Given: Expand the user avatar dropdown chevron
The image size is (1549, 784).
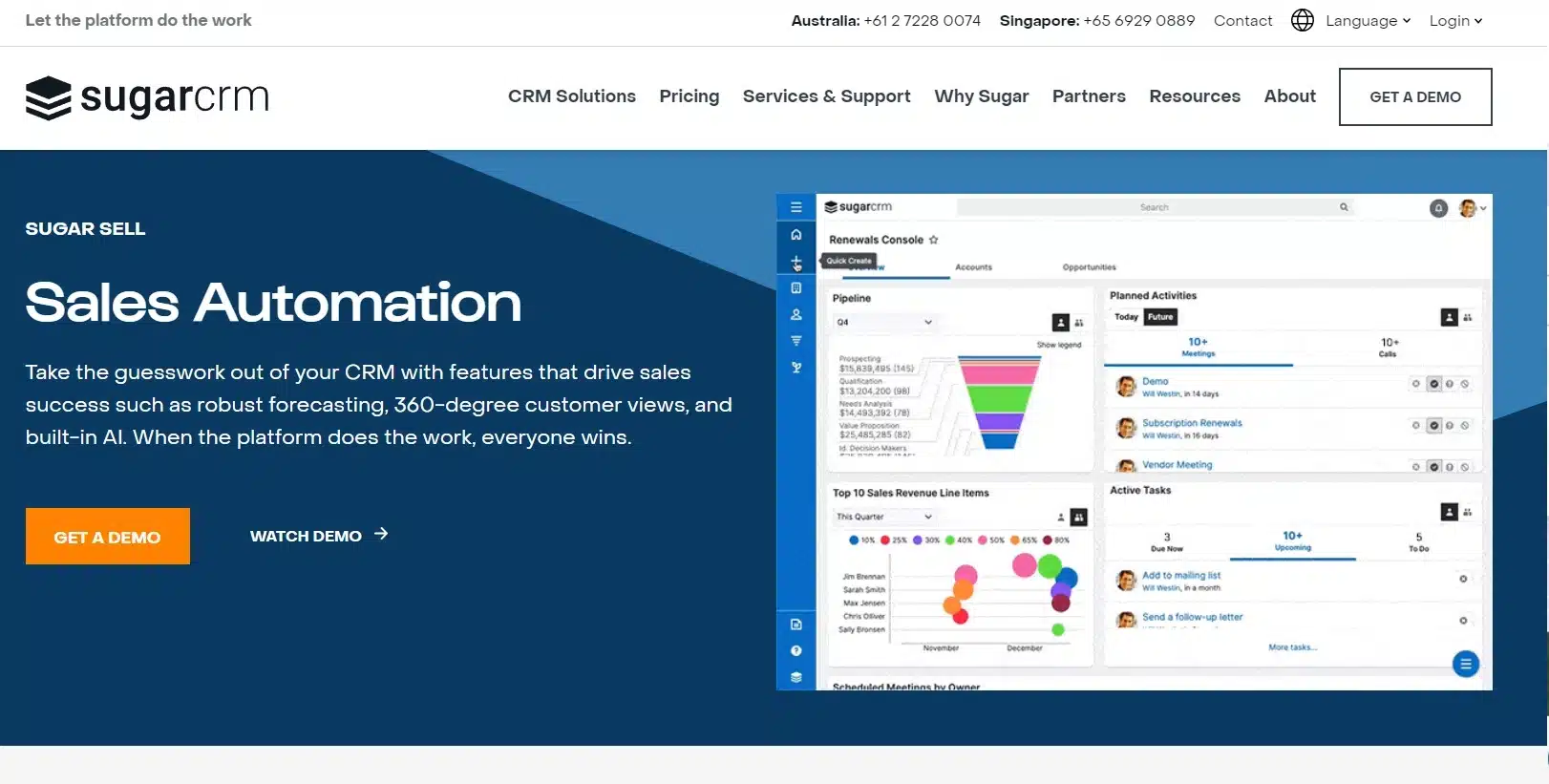Looking at the screenshot, I should coord(1483,208).
